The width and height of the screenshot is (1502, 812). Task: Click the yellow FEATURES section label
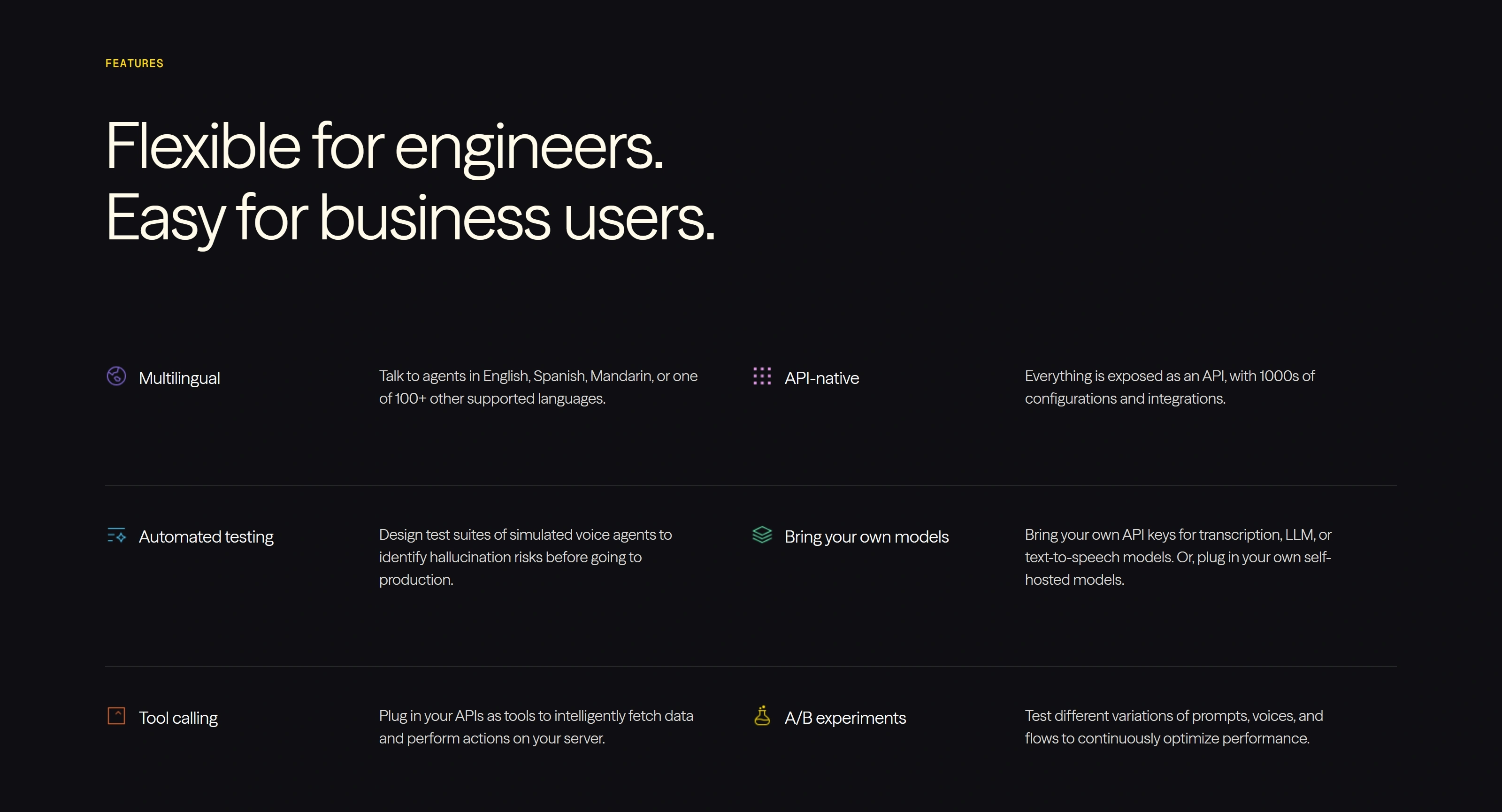(135, 63)
